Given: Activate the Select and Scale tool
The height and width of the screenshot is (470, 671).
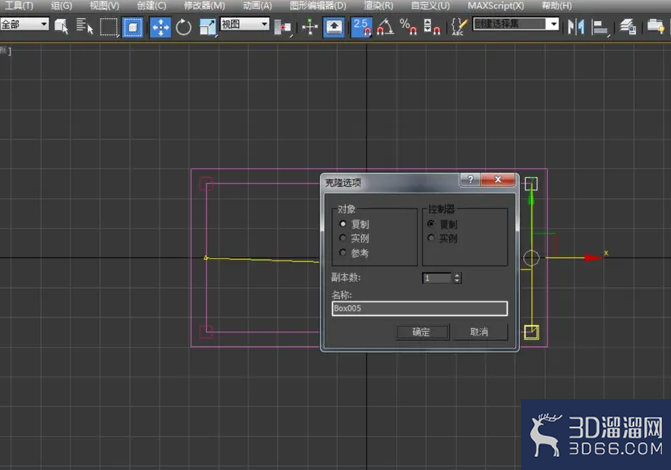Looking at the screenshot, I should point(208,27).
